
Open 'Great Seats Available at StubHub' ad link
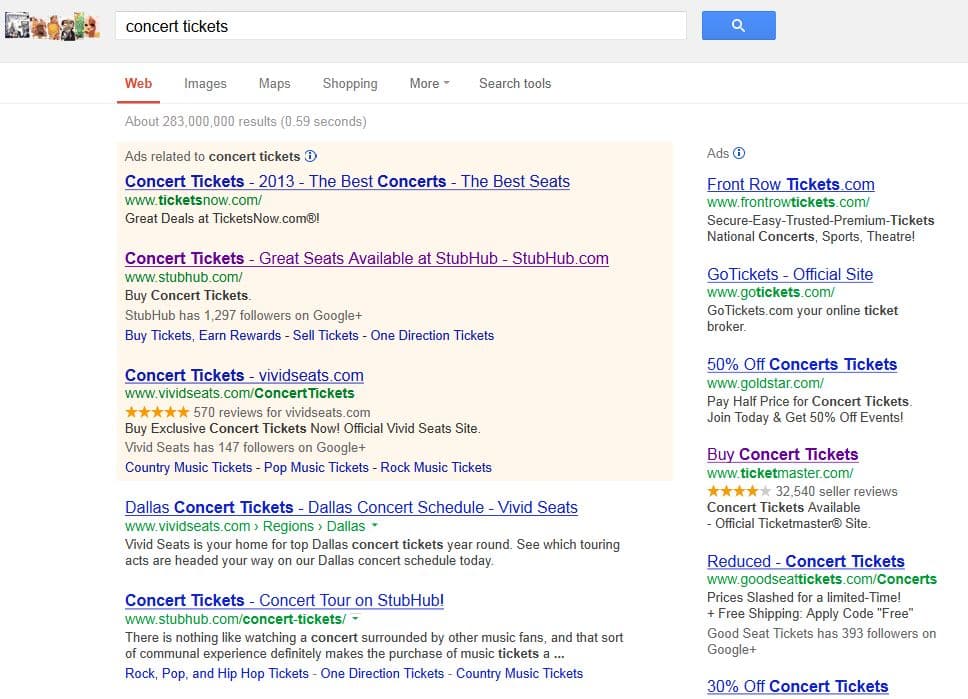coord(367,259)
